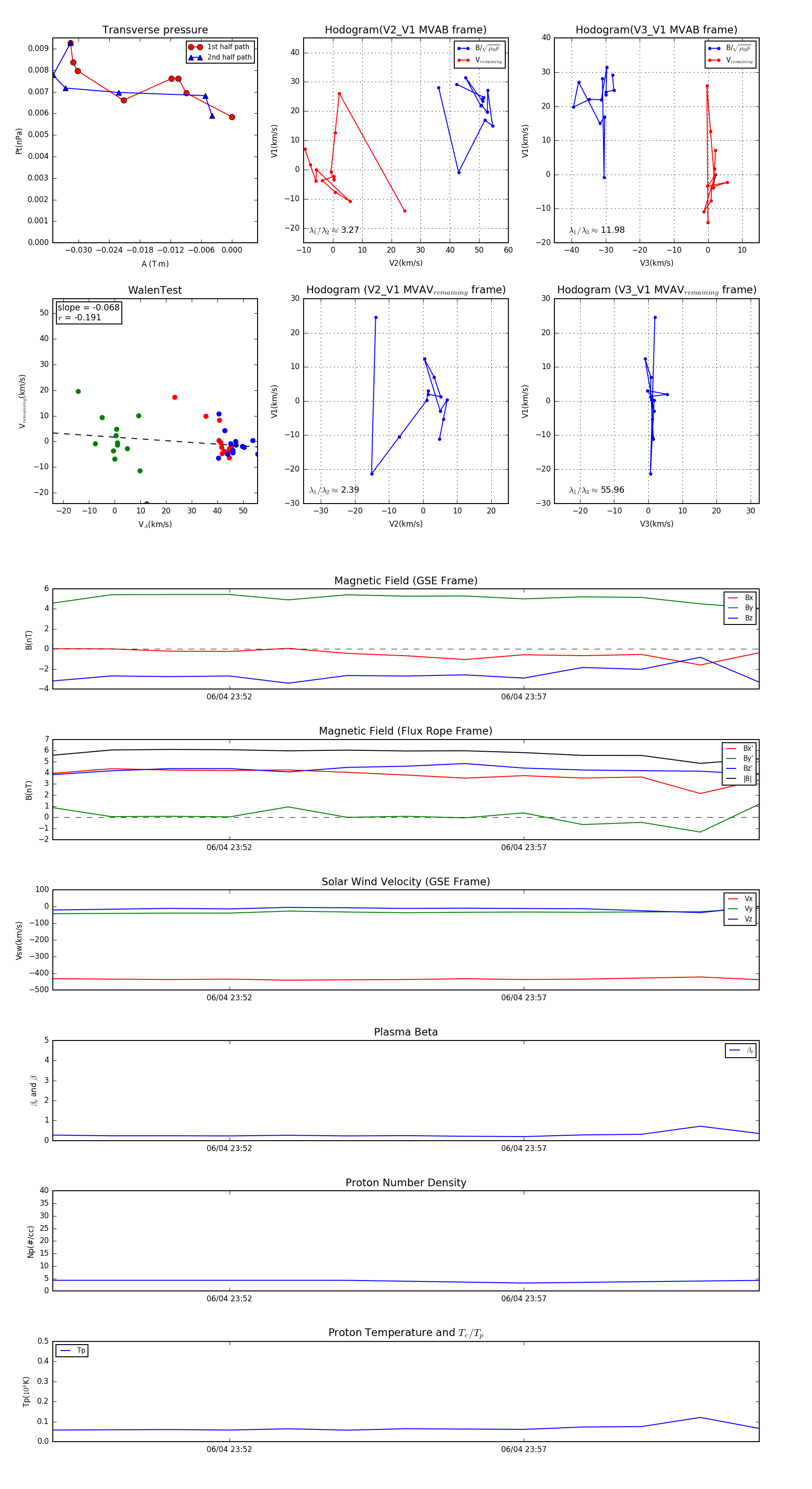Select the Tp legend entry
The image size is (812, 1489).
coord(72,1351)
